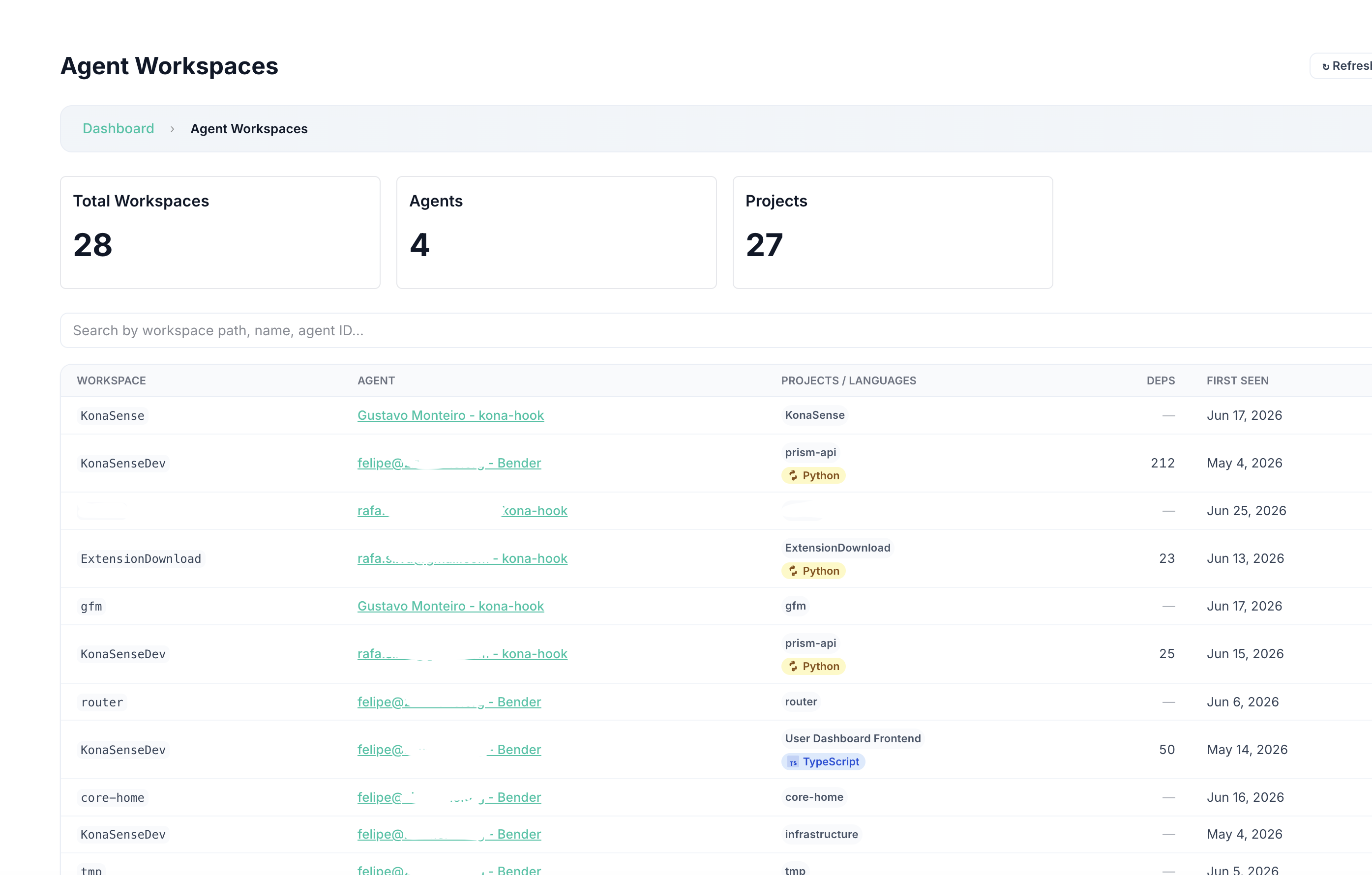Click prism-api project tag in 25 deps row

tap(811, 643)
